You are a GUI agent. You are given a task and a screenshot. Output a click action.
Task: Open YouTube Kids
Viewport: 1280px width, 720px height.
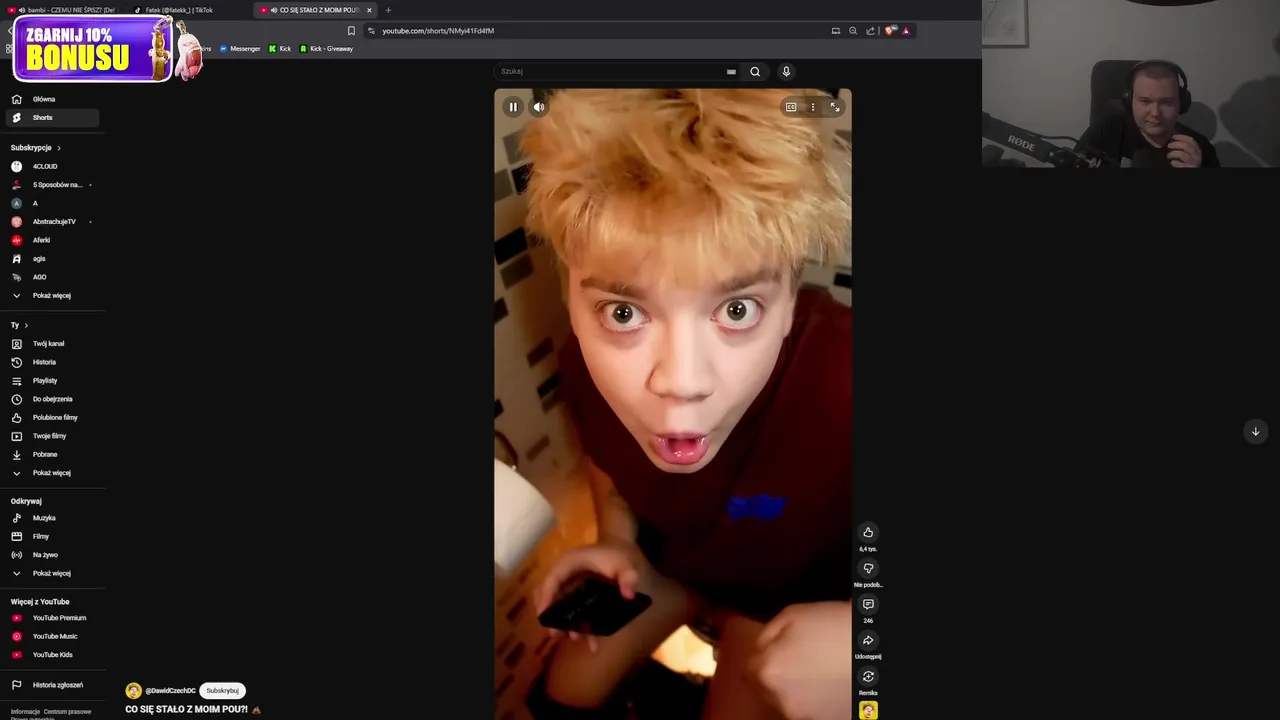(52, 655)
